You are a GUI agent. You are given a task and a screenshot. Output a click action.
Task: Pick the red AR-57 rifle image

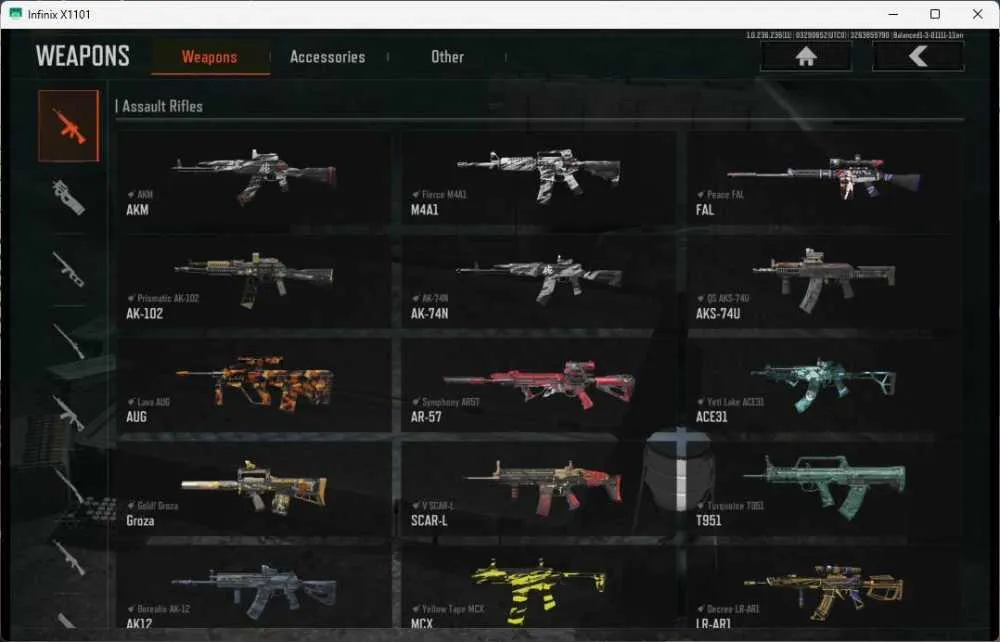click(540, 383)
